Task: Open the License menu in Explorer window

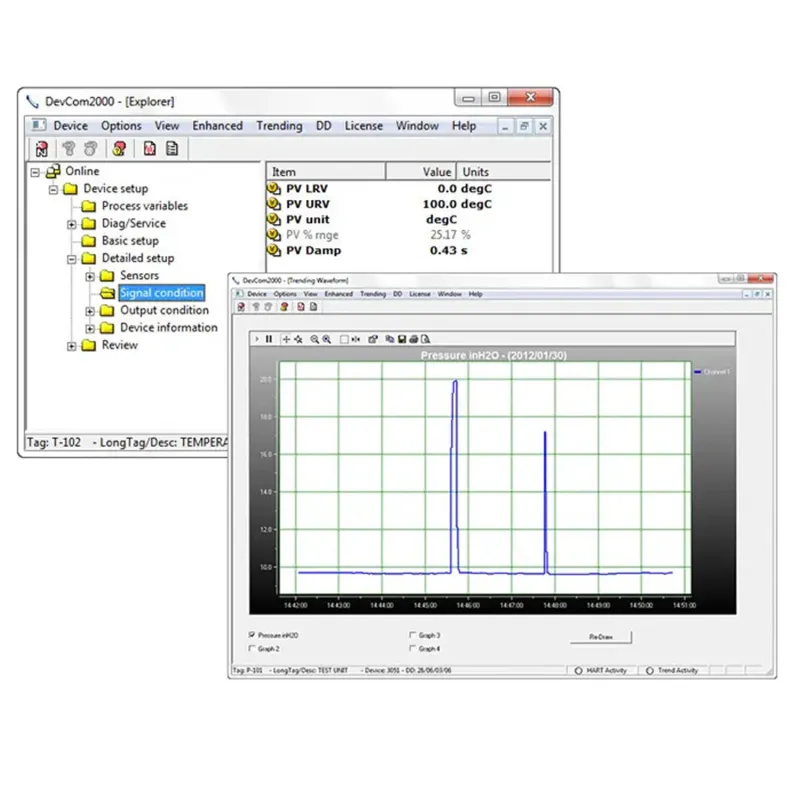Action: click(363, 126)
